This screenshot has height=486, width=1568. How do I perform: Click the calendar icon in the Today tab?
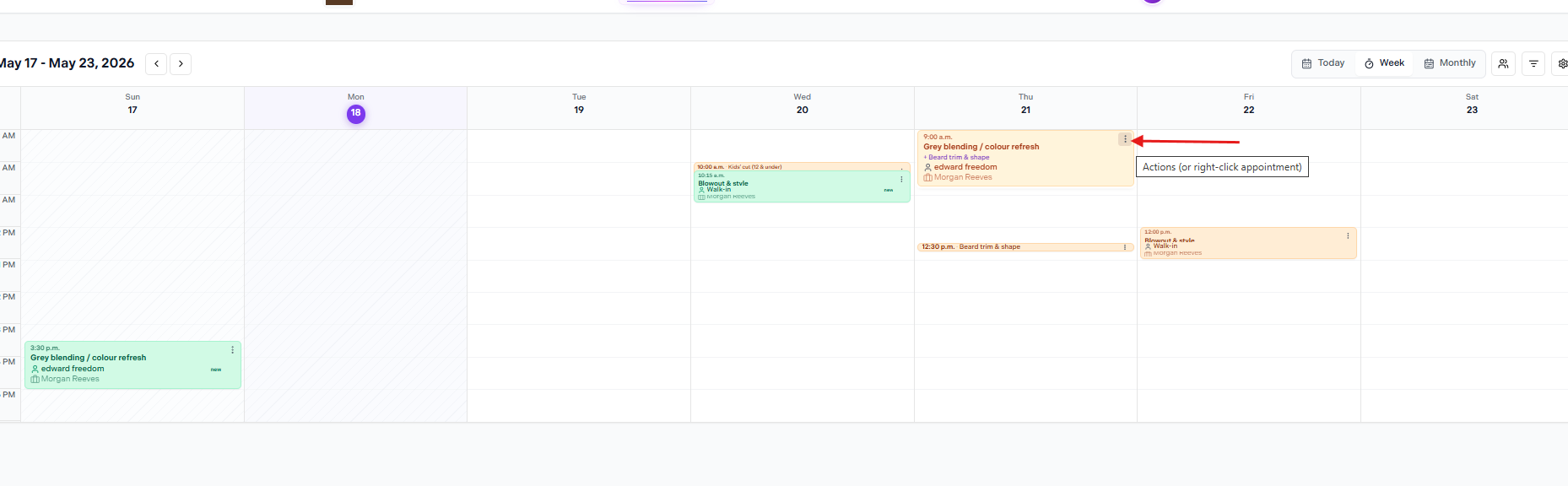[x=1306, y=63]
